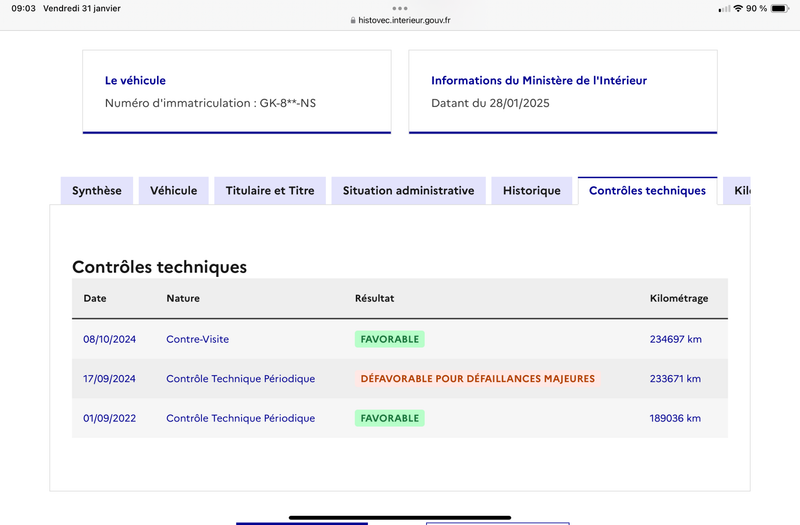Tap the home indicator bar

click(x=400, y=517)
